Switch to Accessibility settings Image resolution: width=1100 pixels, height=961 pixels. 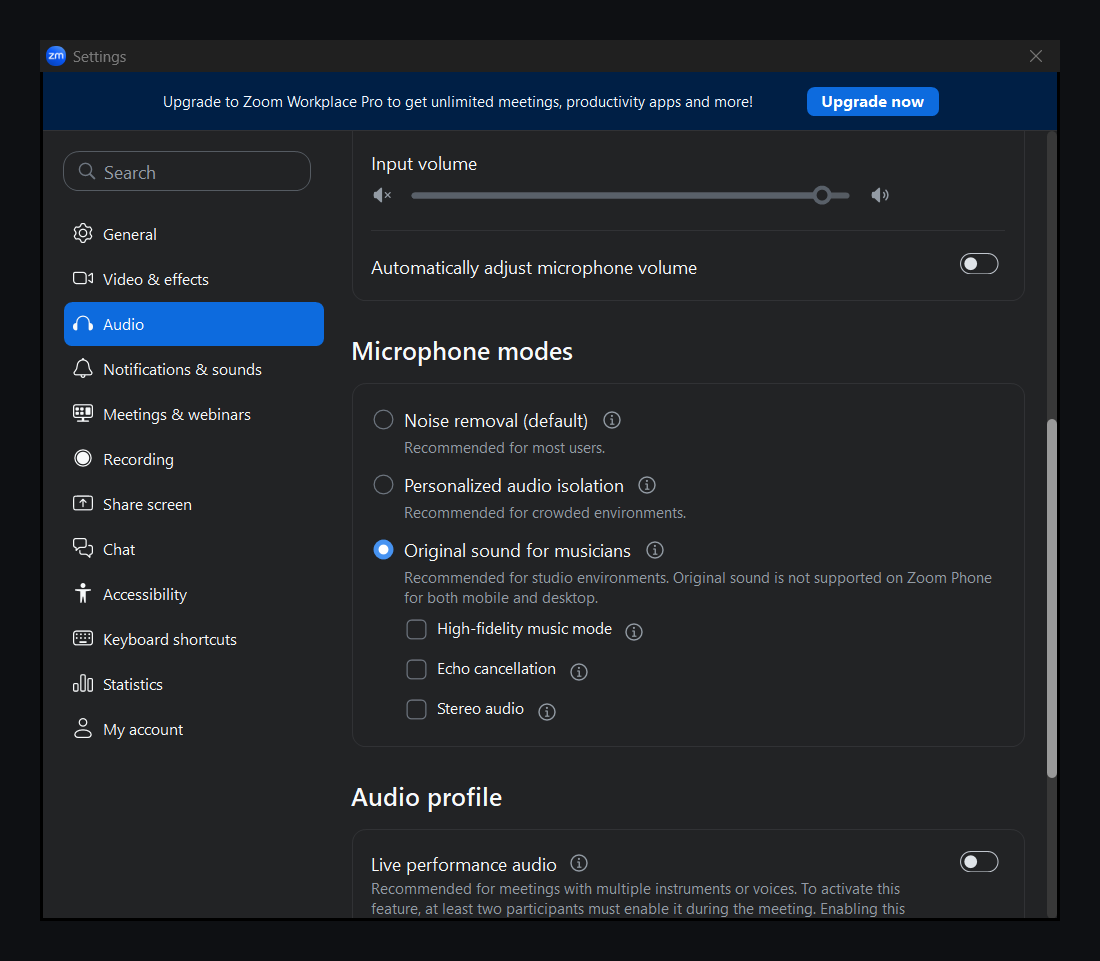[194, 594]
